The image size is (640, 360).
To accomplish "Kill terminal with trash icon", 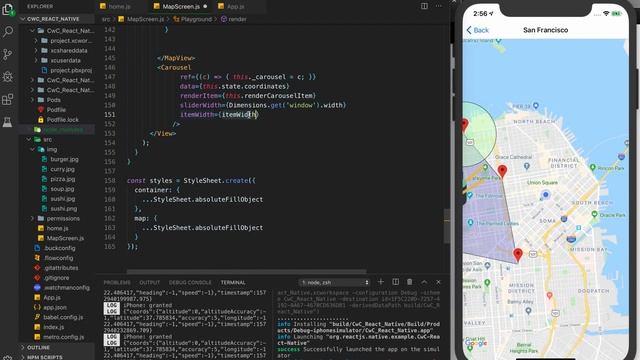I will point(409,282).
